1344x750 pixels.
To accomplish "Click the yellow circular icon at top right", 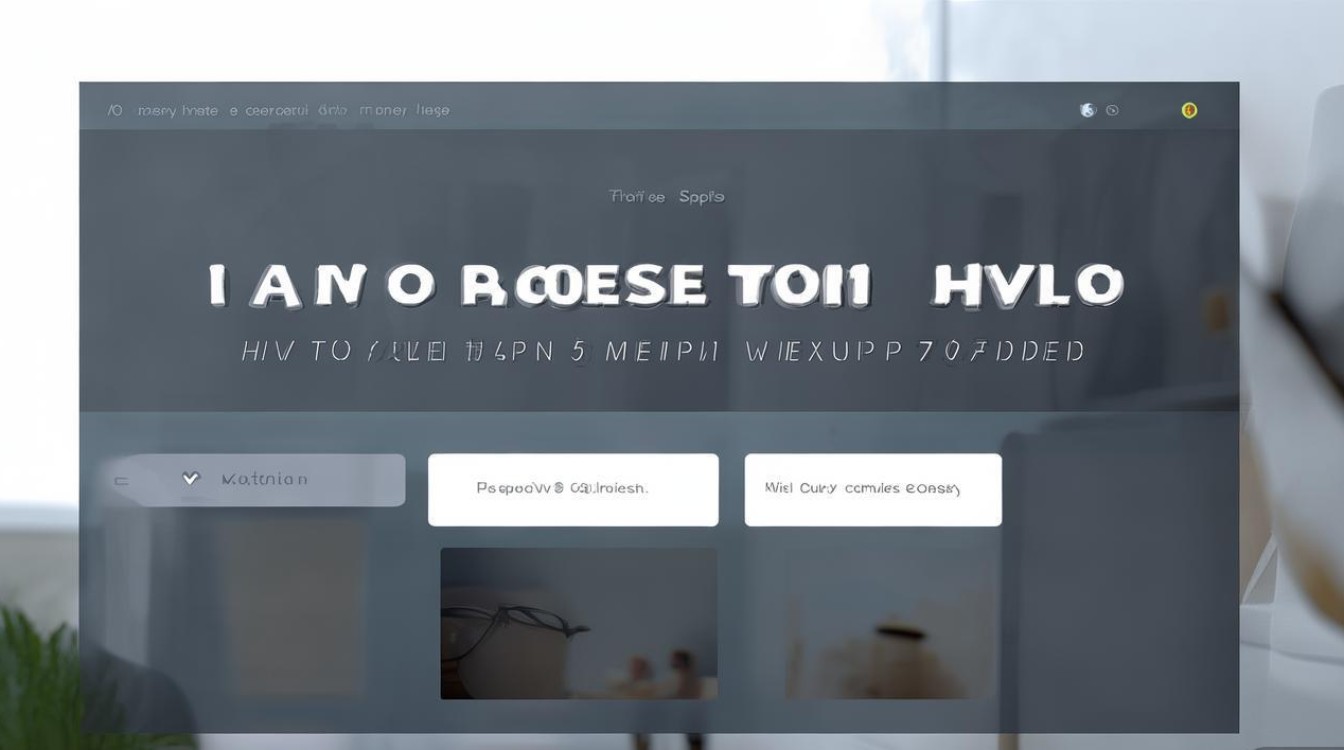I will (1189, 110).
